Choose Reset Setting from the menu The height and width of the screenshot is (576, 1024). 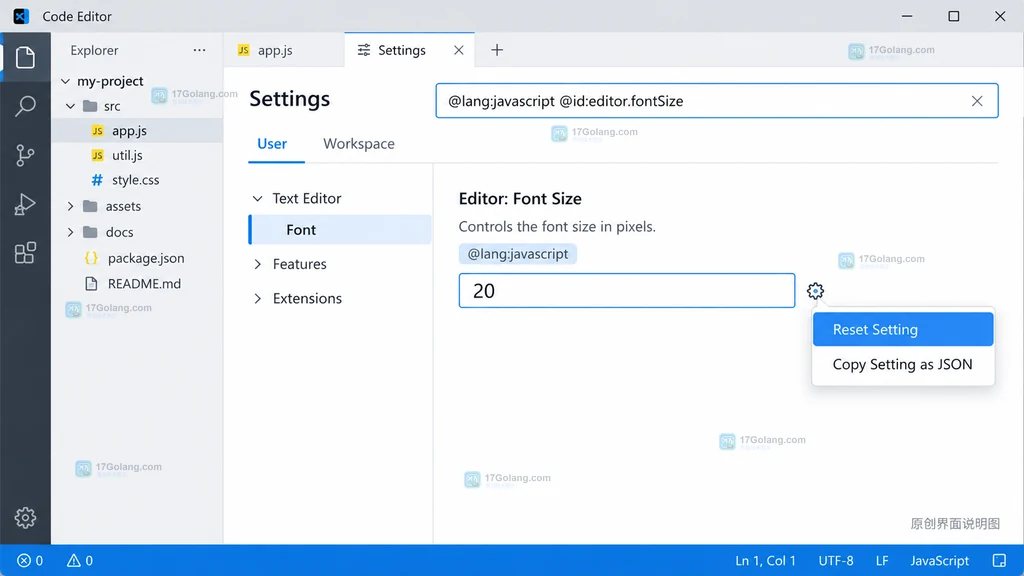[903, 329]
